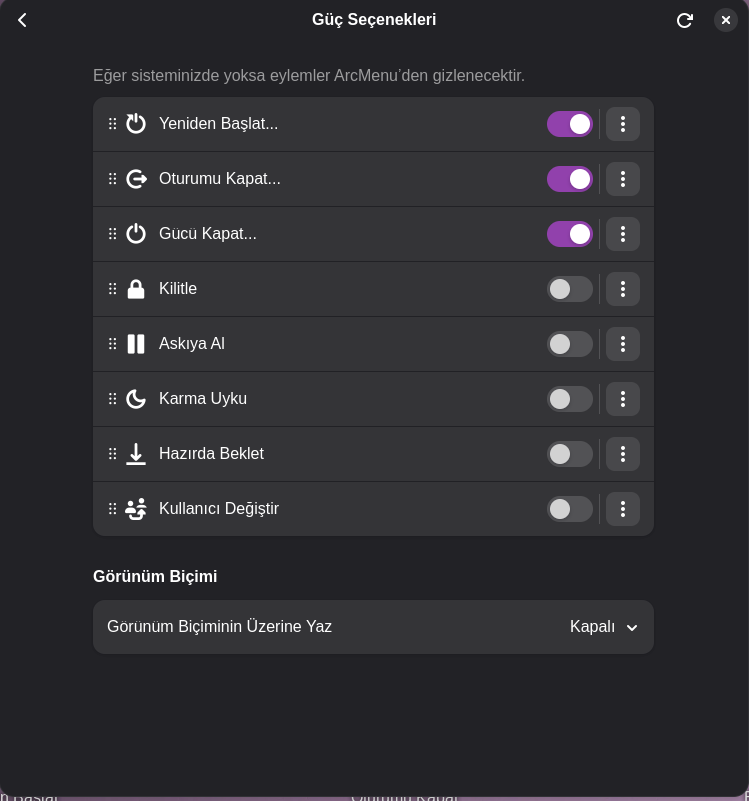This screenshot has width=749, height=801.
Task: Open the three-dot menu for Askıya Al
Action: pyautogui.click(x=623, y=344)
